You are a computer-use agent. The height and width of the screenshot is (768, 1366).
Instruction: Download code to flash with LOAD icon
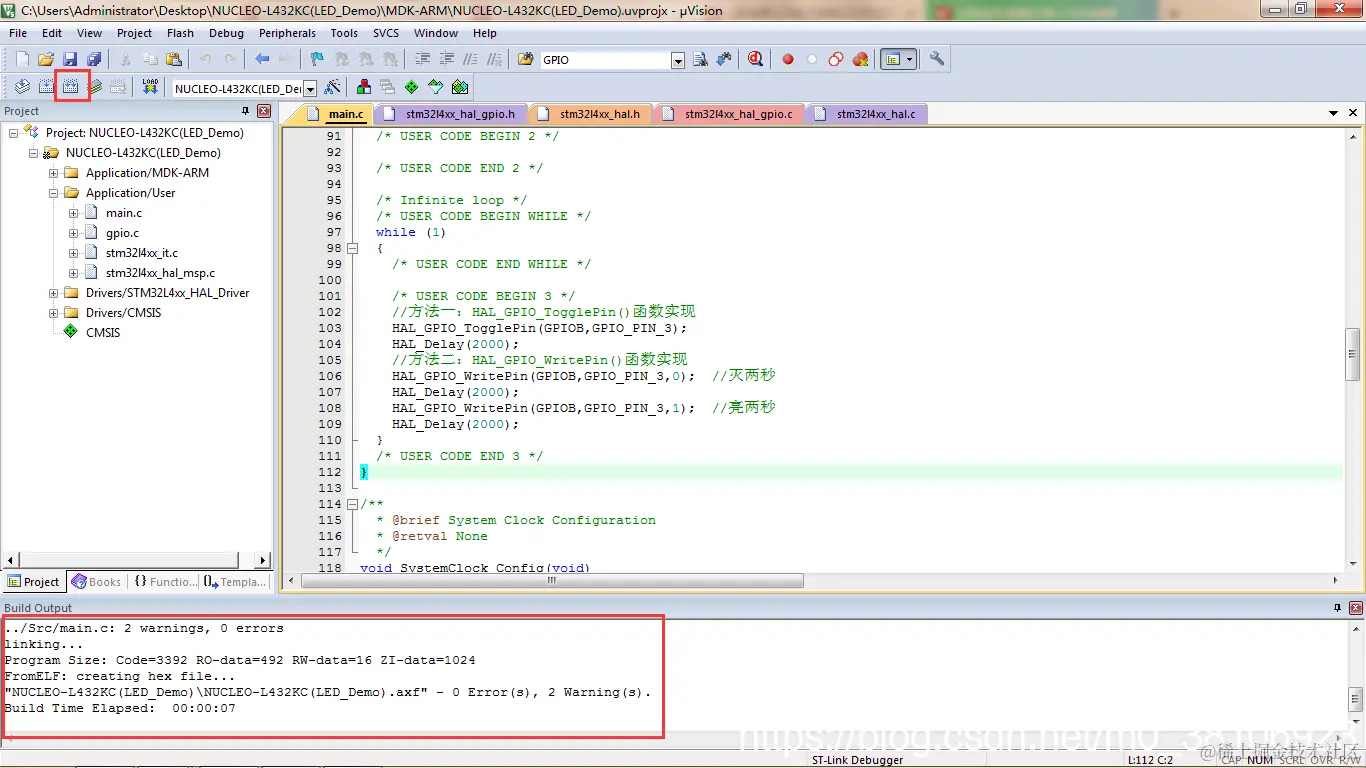pos(150,87)
